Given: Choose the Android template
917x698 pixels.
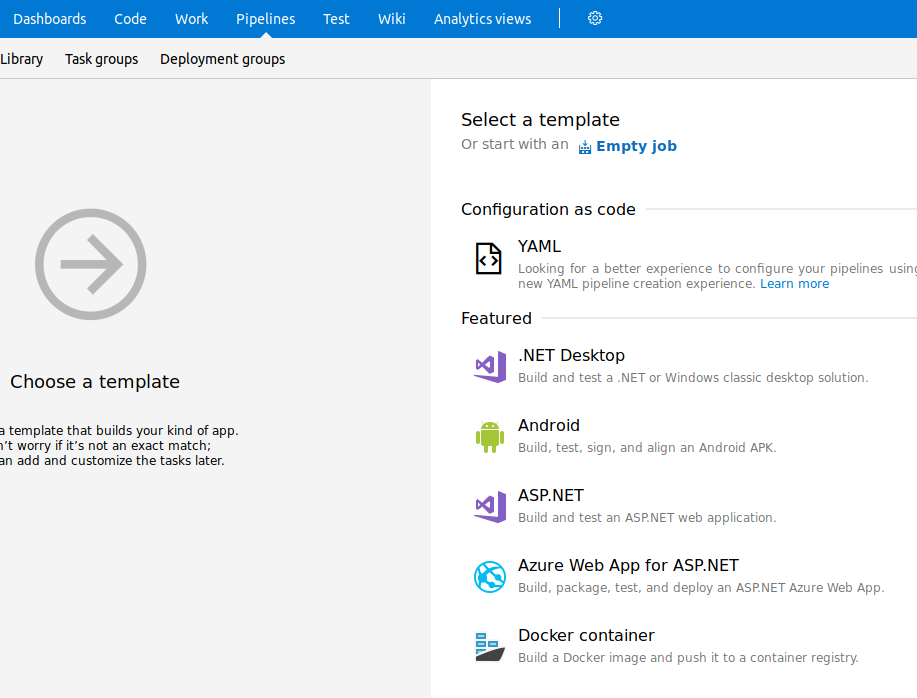Looking at the screenshot, I should [549, 425].
